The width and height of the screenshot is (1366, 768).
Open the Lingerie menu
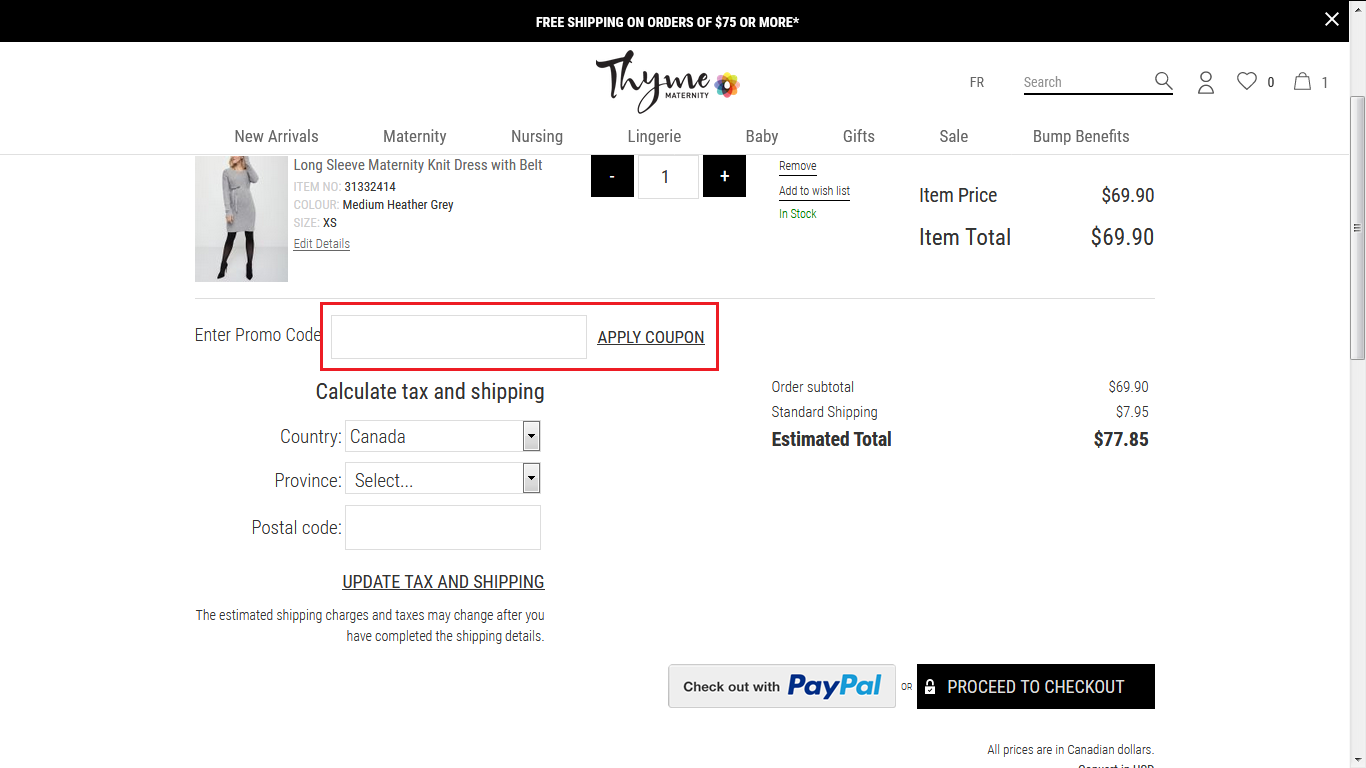coord(654,136)
